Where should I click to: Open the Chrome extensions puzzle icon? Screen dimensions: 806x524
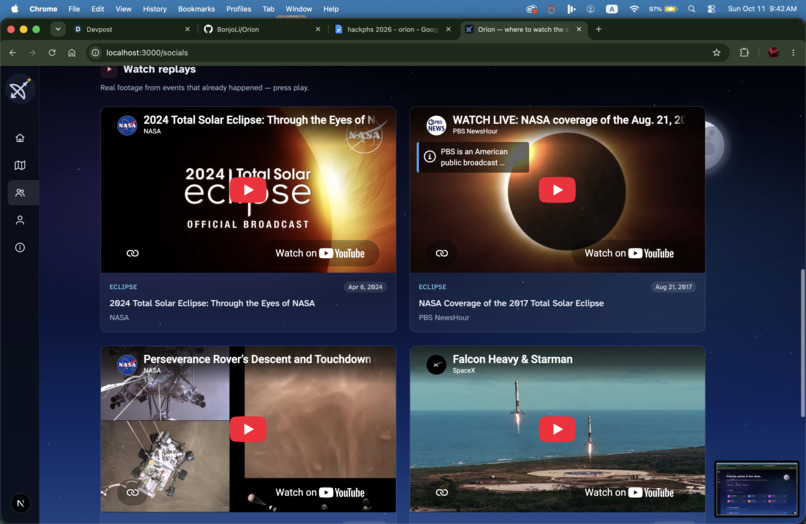point(744,52)
